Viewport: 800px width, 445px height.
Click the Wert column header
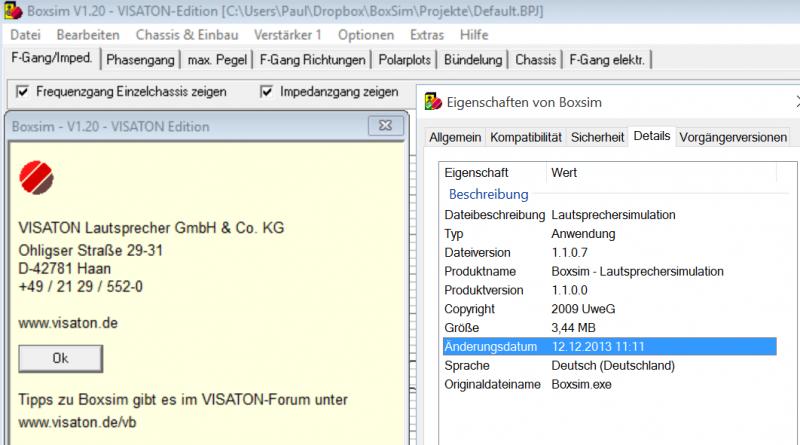[662, 172]
